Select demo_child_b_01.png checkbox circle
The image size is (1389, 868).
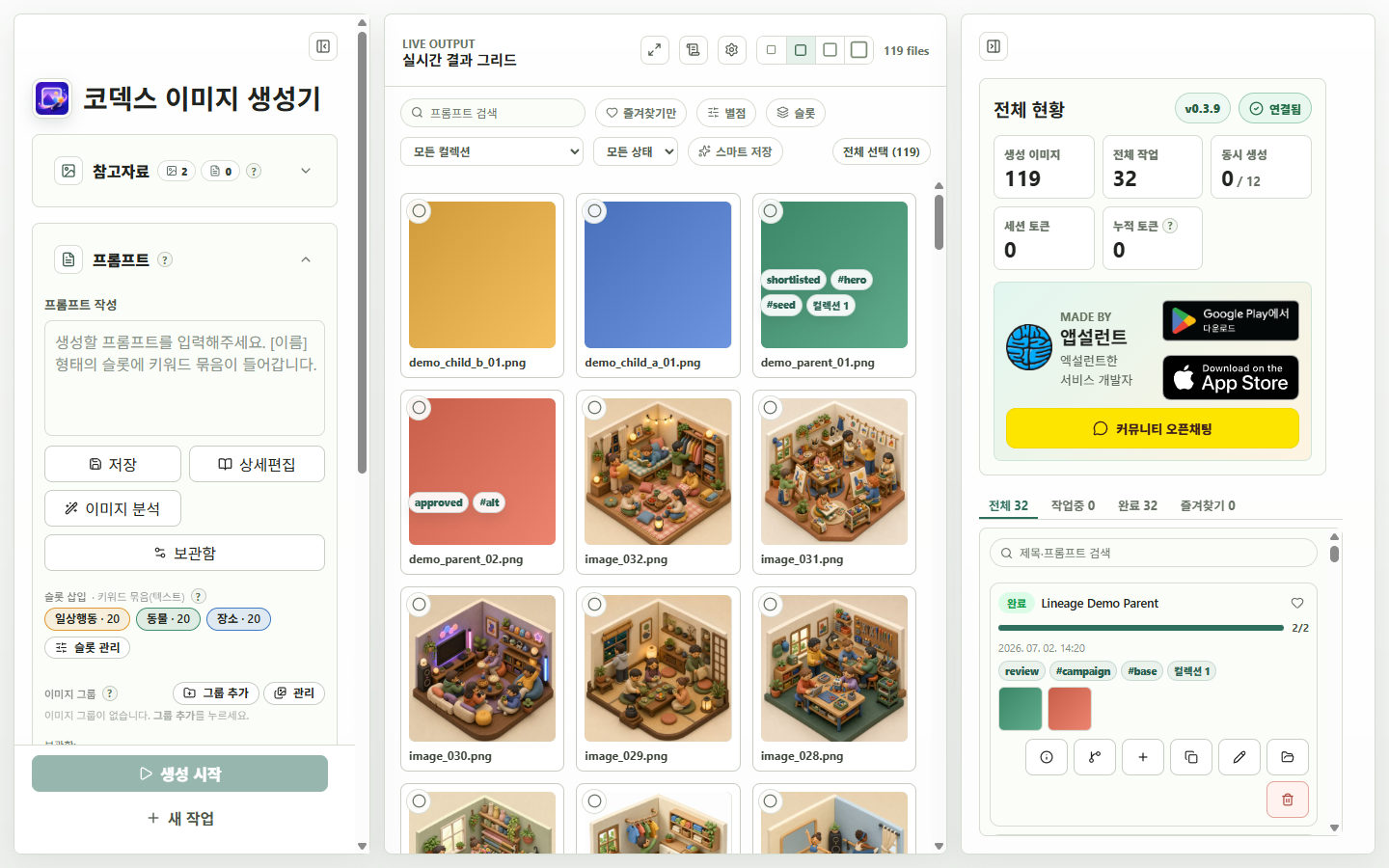pyautogui.click(x=419, y=211)
